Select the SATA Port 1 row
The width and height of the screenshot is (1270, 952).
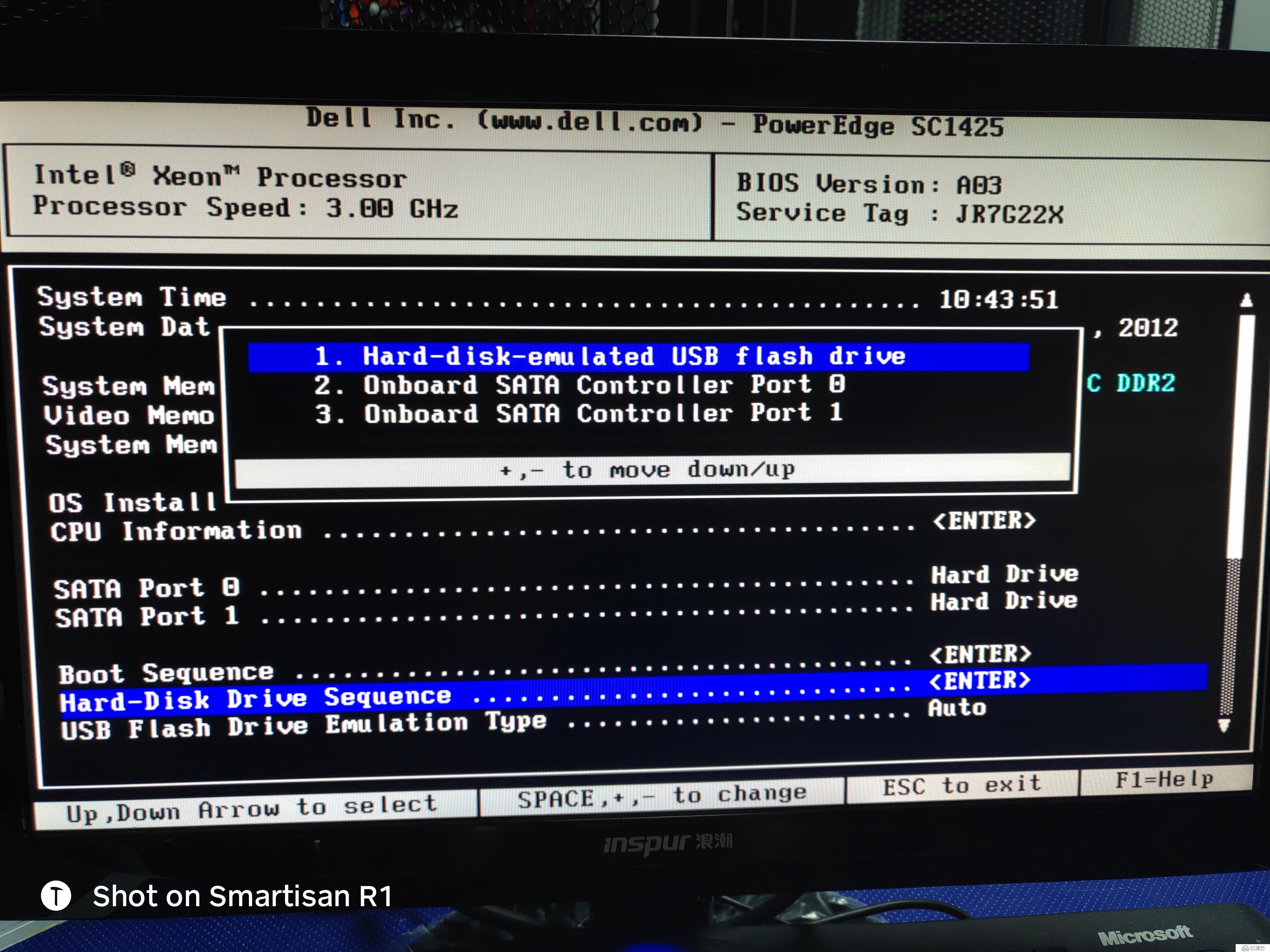tap(566, 609)
